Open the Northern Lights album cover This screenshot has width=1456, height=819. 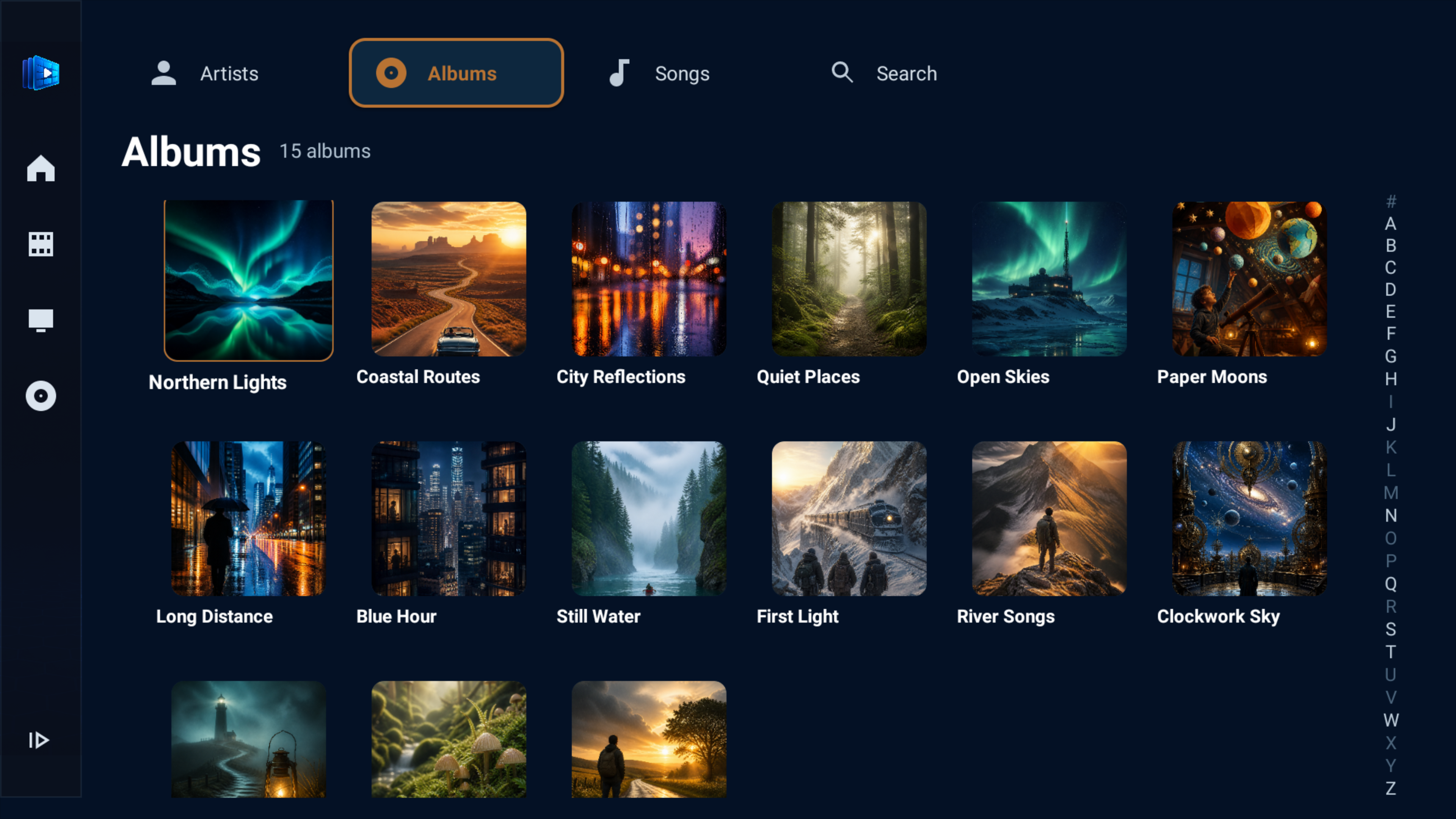249,280
